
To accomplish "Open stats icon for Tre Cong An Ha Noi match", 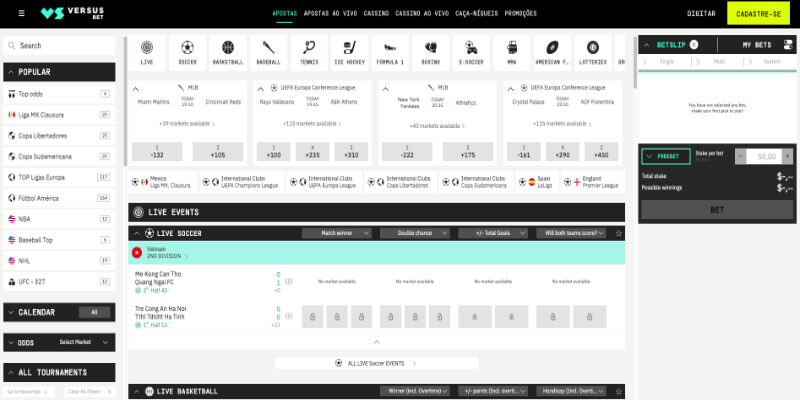I will (x=289, y=316).
